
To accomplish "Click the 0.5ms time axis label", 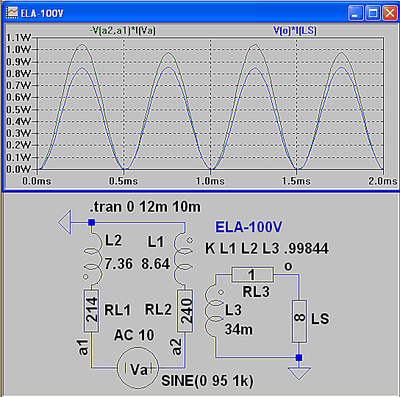I will [x=123, y=181].
